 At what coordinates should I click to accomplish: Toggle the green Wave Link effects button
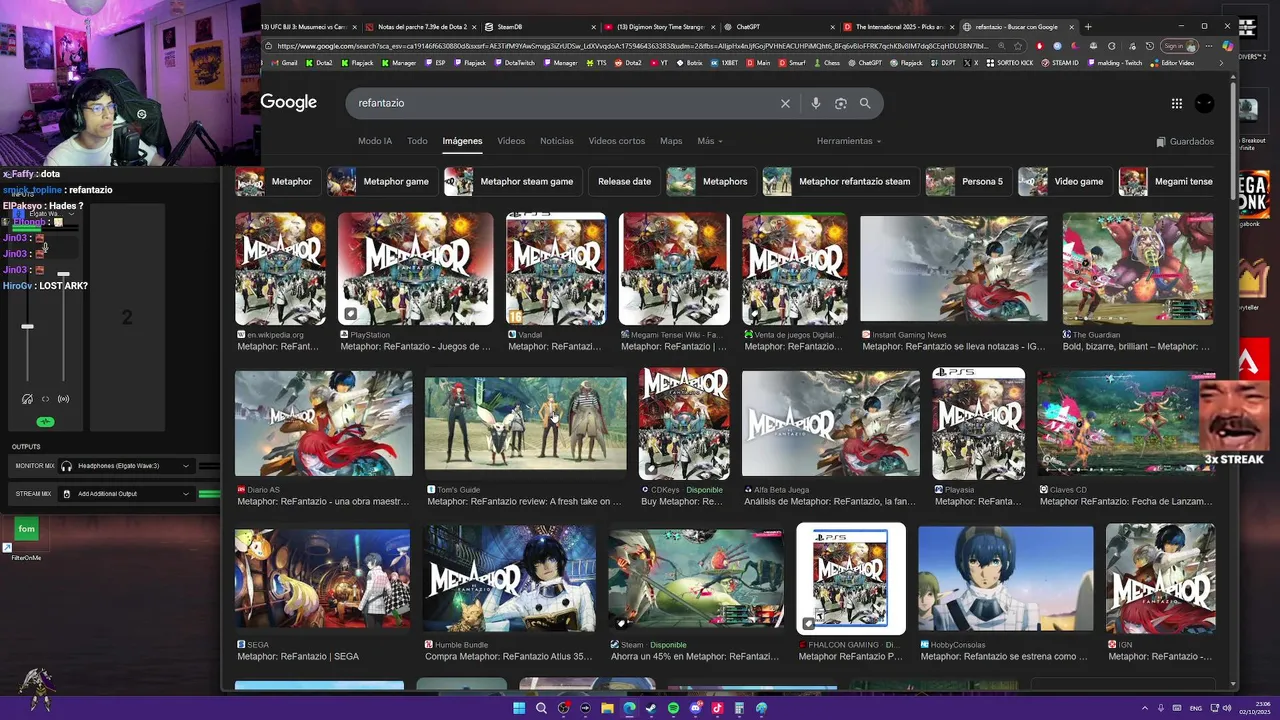tap(45, 422)
